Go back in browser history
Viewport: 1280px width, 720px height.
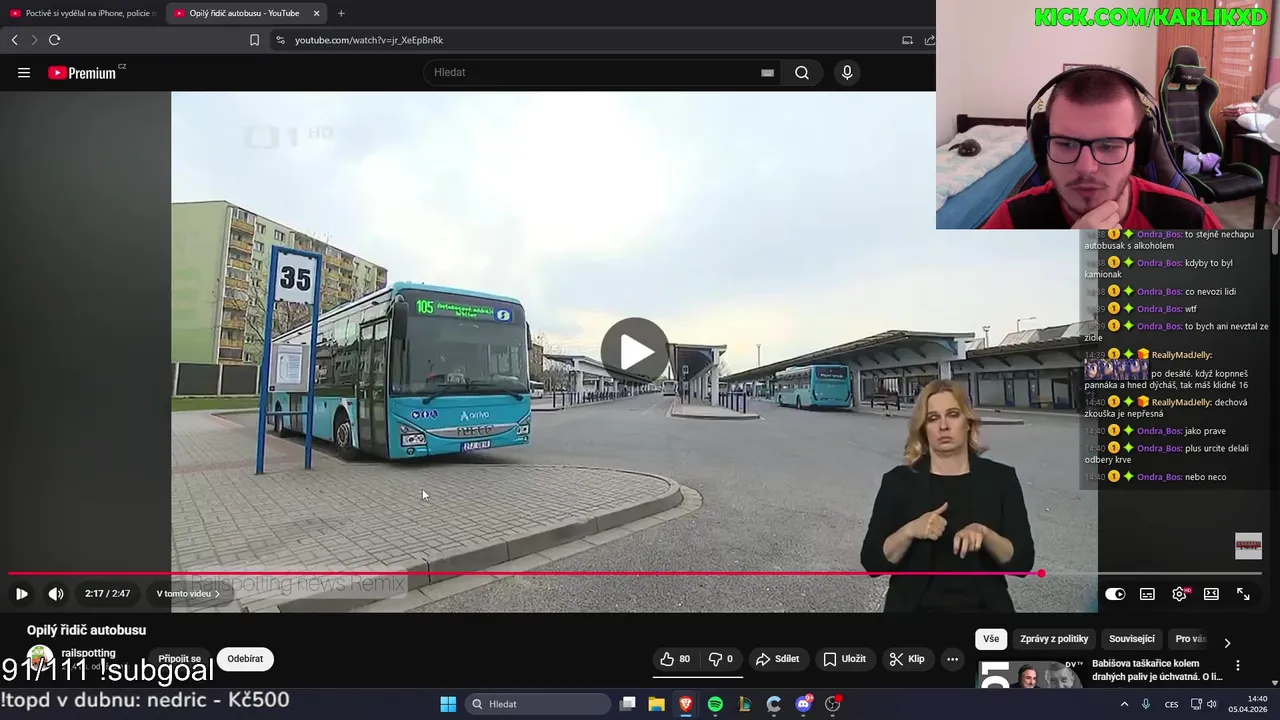click(14, 40)
